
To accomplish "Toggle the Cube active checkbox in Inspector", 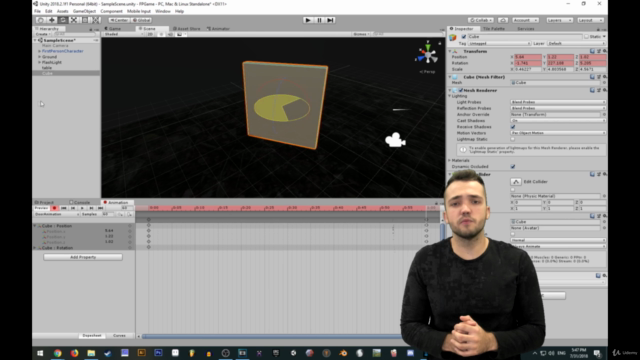I will click(x=464, y=37).
